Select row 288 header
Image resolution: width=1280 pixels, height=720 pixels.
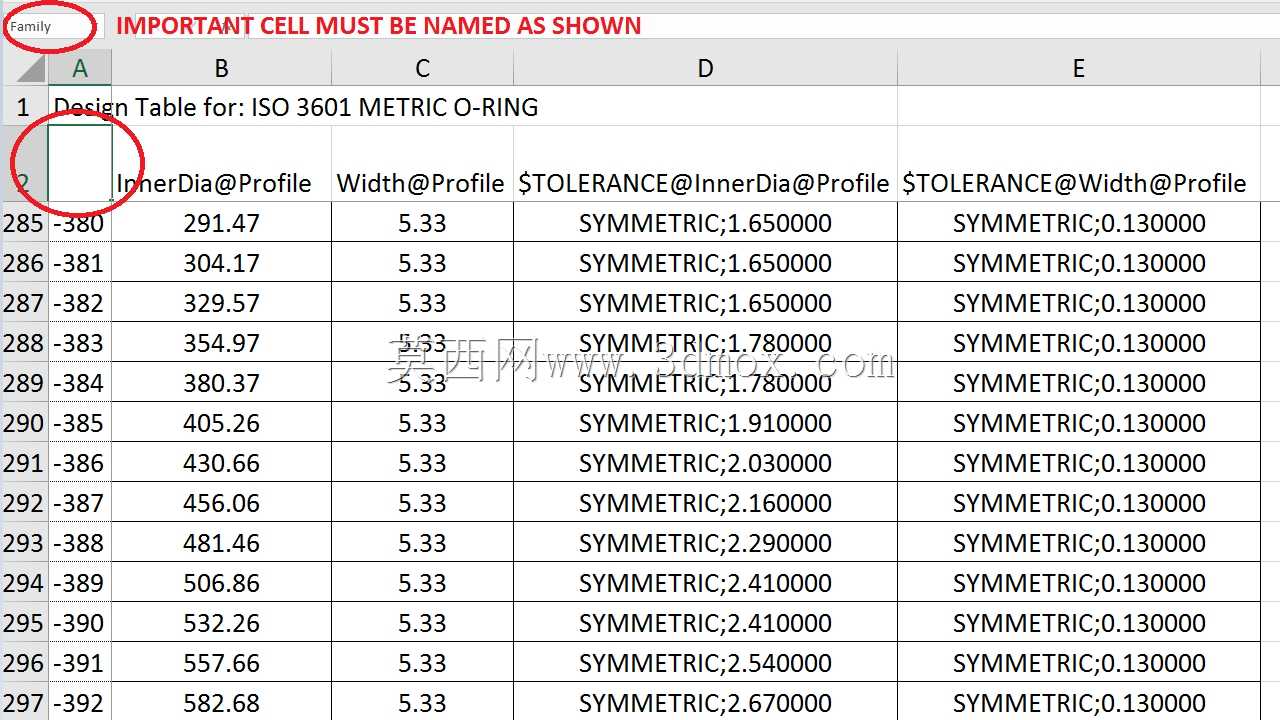point(24,342)
